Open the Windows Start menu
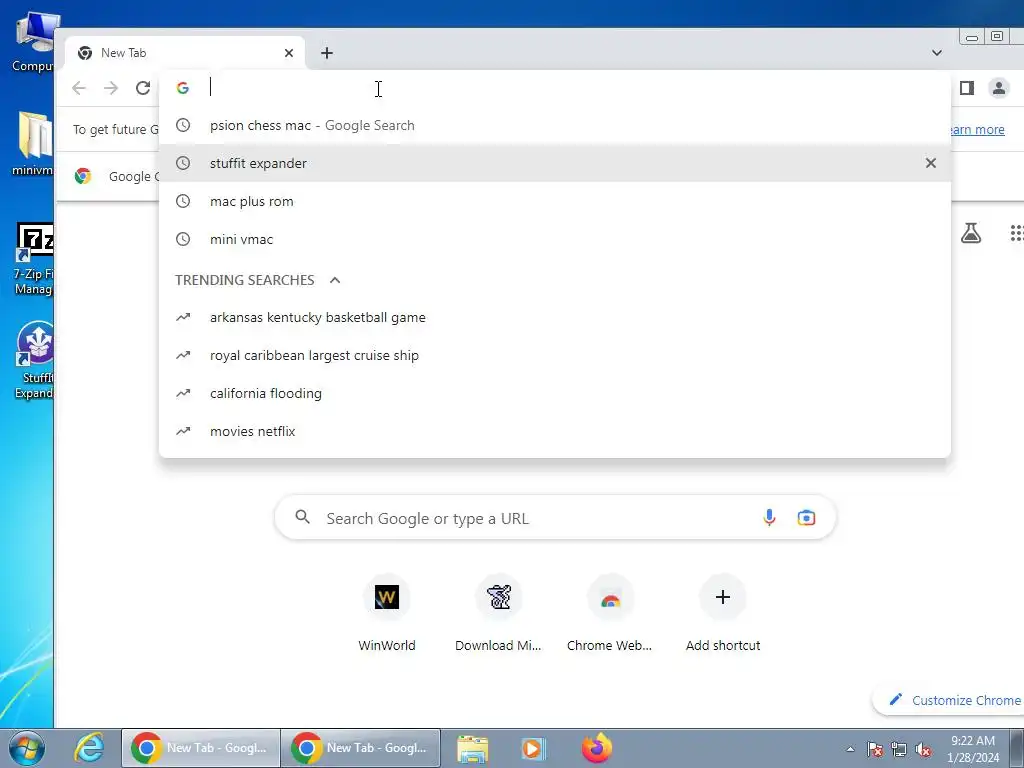 [27, 748]
